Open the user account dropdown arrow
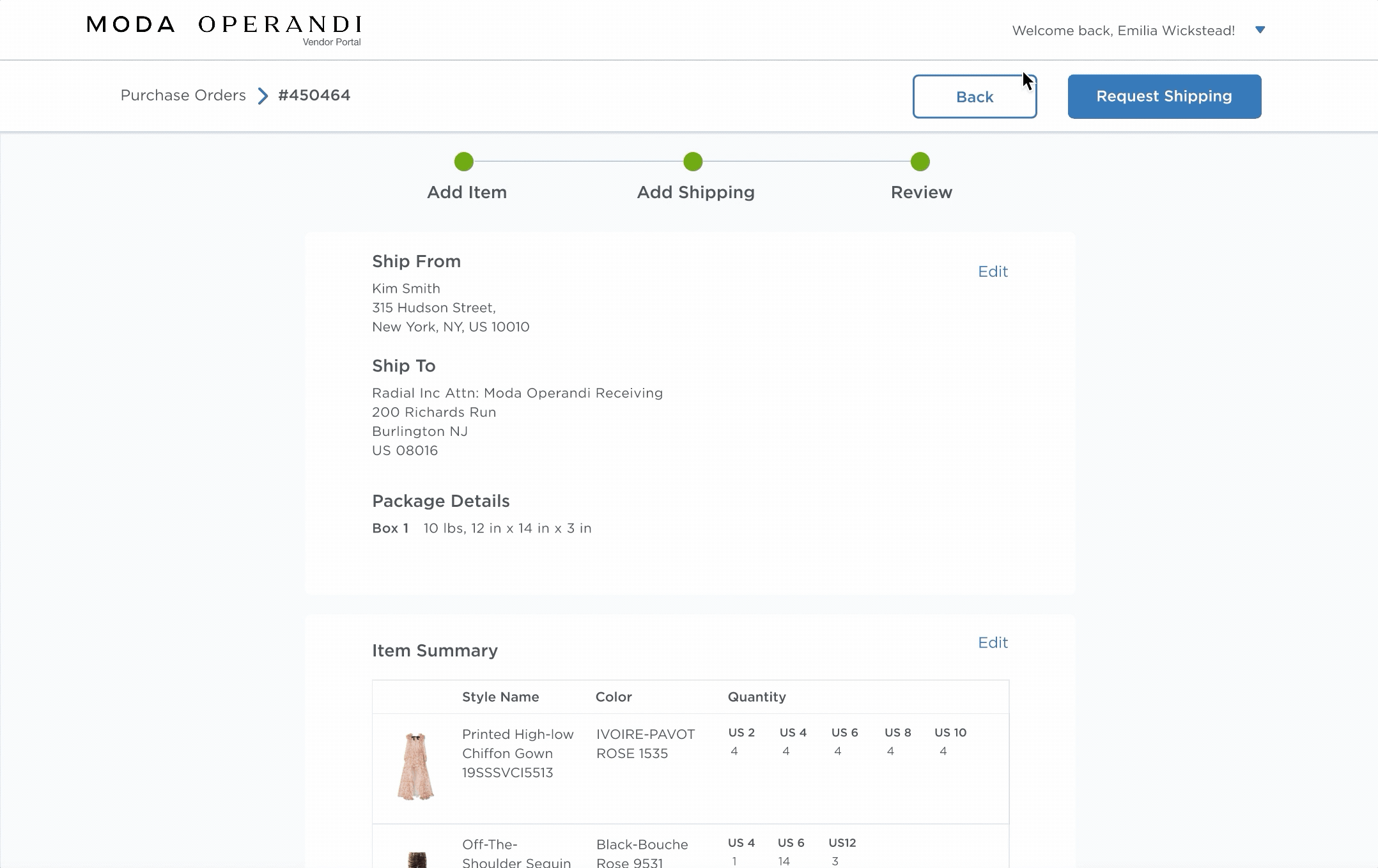The image size is (1378, 868). point(1260,30)
